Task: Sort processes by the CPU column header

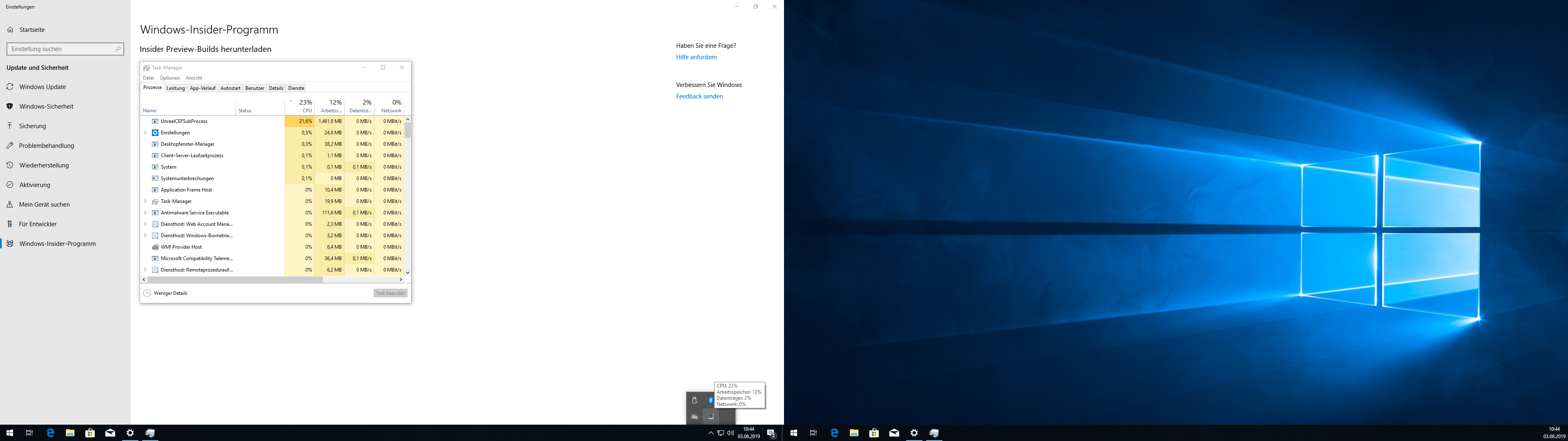Action: (299, 106)
